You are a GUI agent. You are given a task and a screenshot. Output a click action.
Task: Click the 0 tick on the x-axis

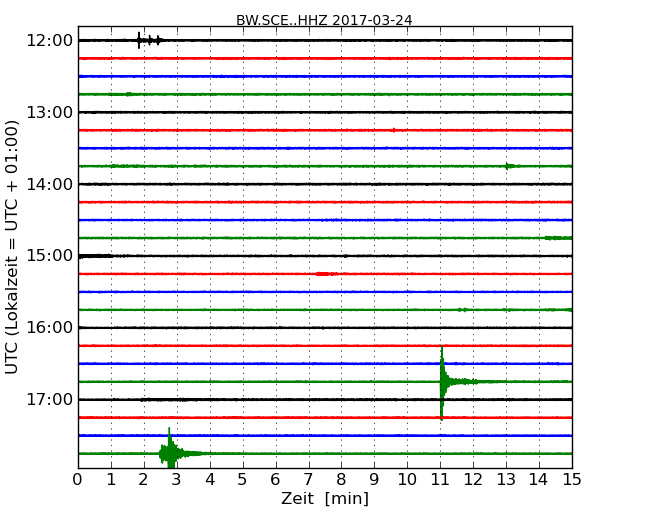tap(78, 480)
